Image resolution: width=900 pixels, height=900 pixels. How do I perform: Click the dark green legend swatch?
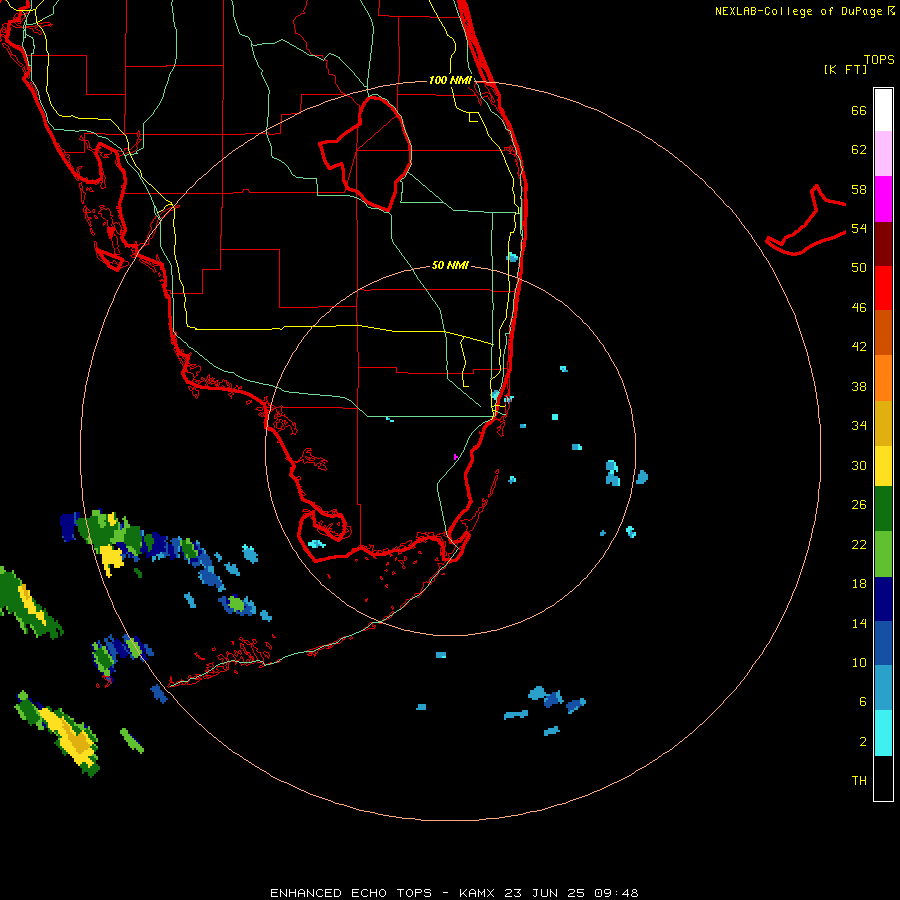pyautogui.click(x=883, y=509)
